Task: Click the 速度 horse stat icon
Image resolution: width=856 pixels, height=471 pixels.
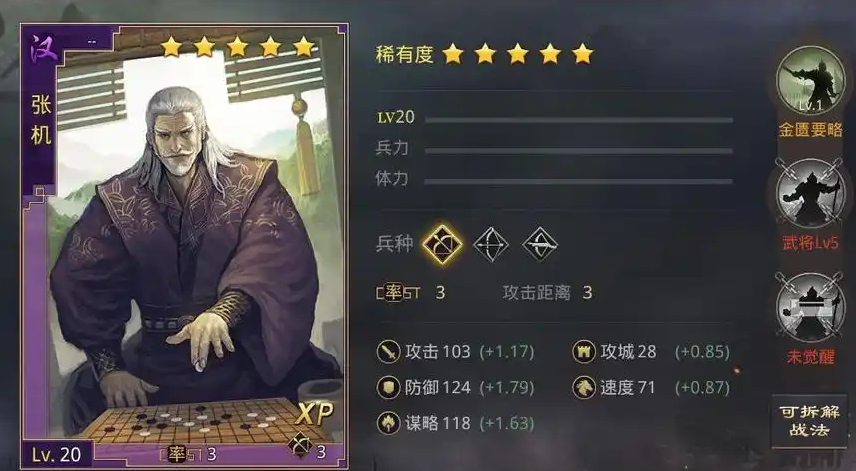Action: pyautogui.click(x=584, y=387)
